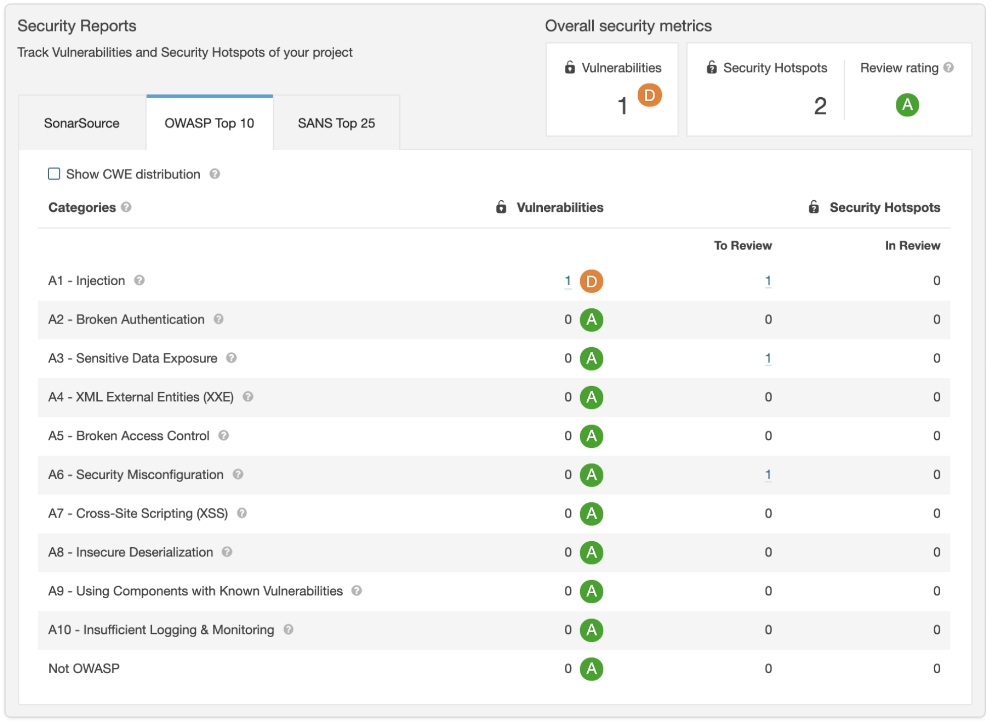Click the orange D badge on the A1 Injection row
Image resolution: width=997 pixels, height=724 pixels.
(x=590, y=281)
